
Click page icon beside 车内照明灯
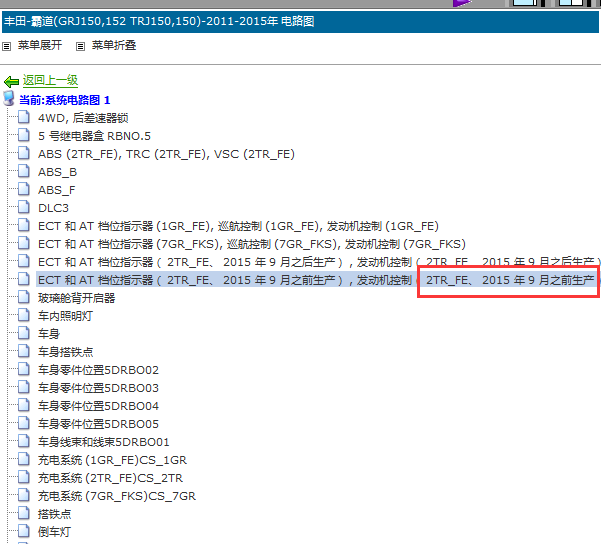pos(24,315)
